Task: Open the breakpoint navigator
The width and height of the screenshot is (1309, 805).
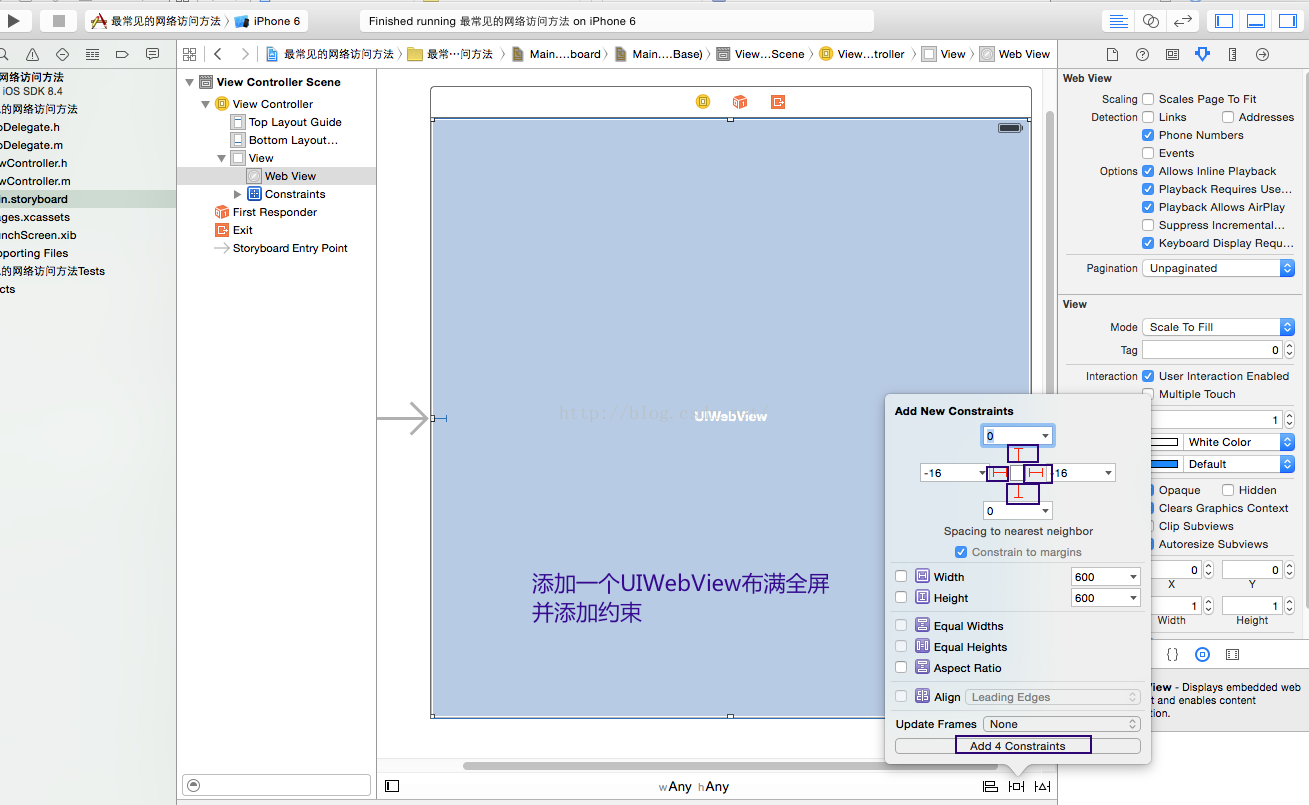Action: coord(122,54)
